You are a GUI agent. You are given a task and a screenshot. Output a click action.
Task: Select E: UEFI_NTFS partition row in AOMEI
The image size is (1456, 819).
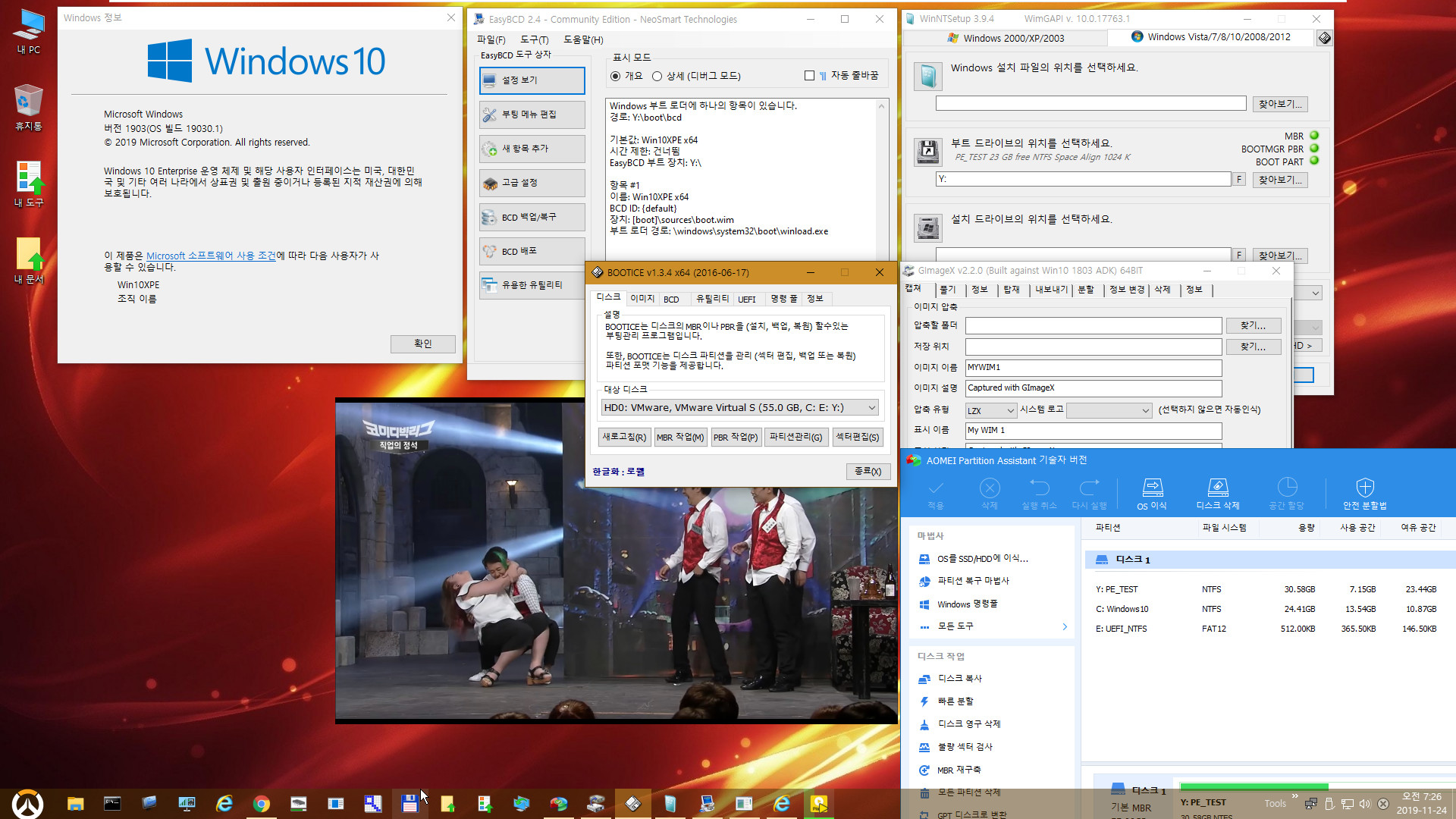pos(1269,629)
